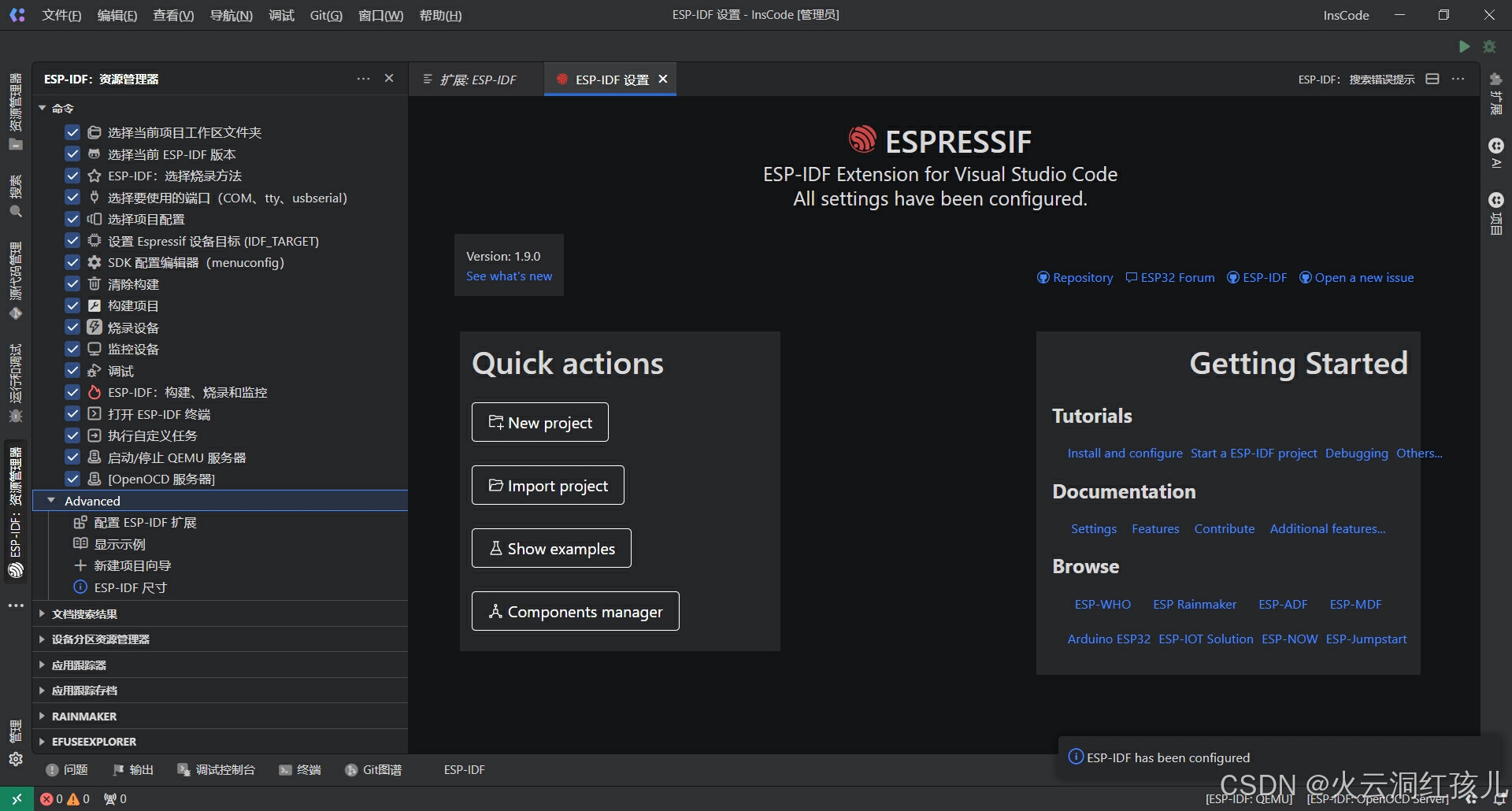Image resolution: width=1512 pixels, height=811 pixels.
Task: Click the debug bug icon at top right
Action: pyautogui.click(x=1489, y=46)
